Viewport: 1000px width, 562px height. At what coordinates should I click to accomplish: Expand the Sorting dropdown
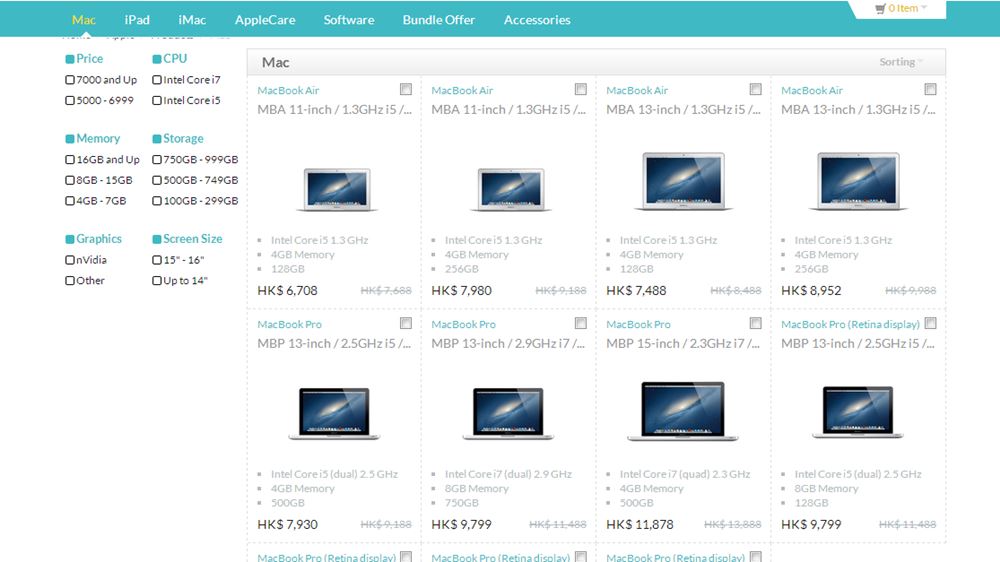click(901, 62)
